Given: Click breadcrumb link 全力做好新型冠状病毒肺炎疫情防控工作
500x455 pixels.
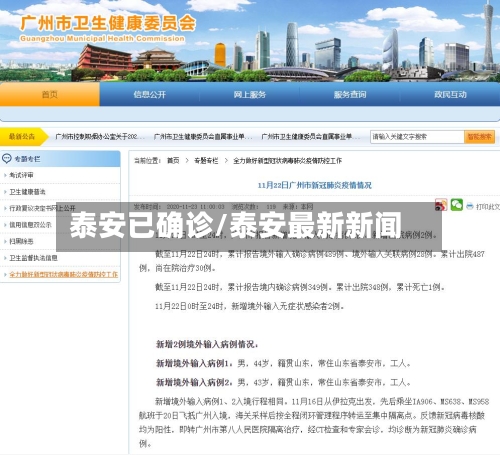Looking at the screenshot, I should pos(287,161).
